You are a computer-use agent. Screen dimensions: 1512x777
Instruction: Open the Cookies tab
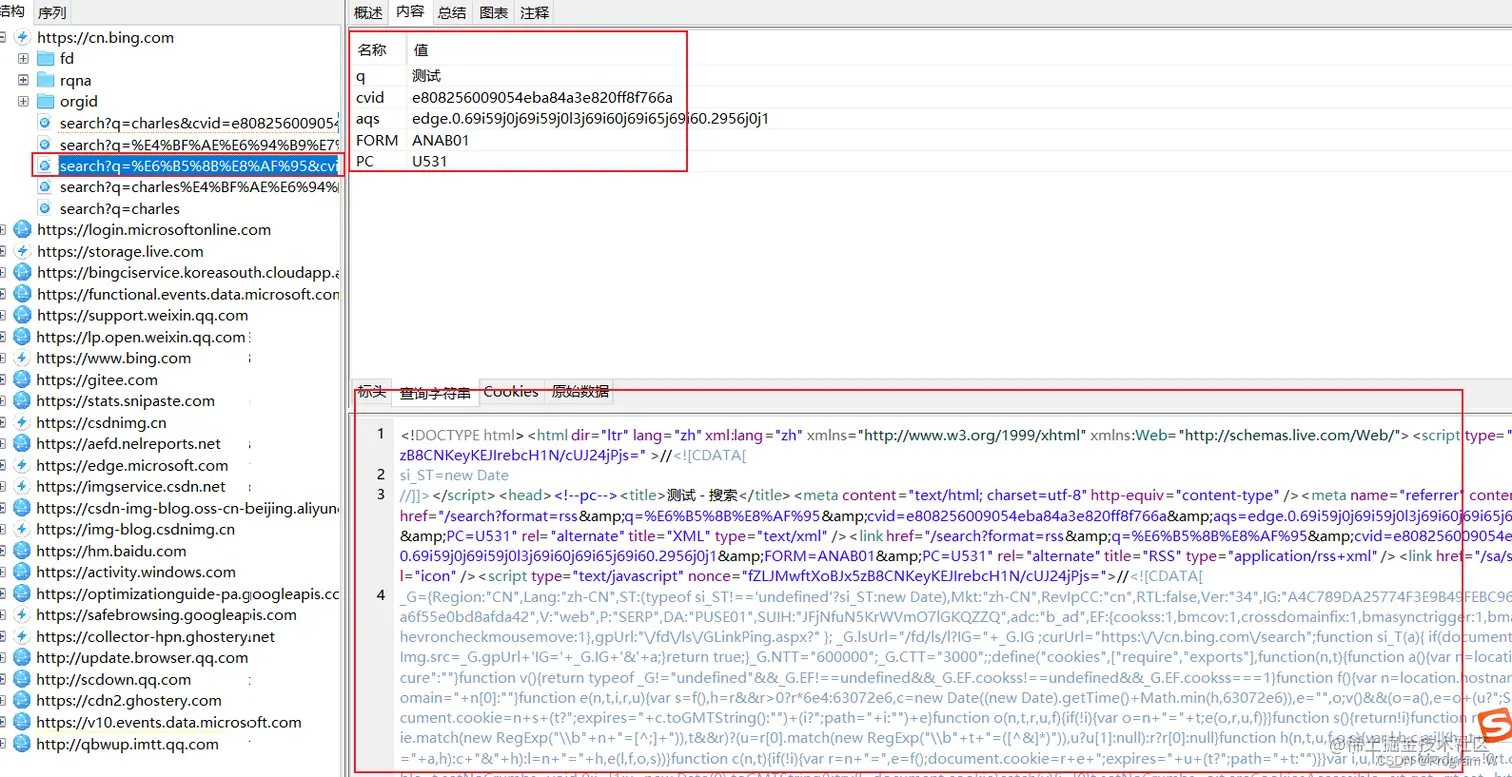tap(511, 392)
